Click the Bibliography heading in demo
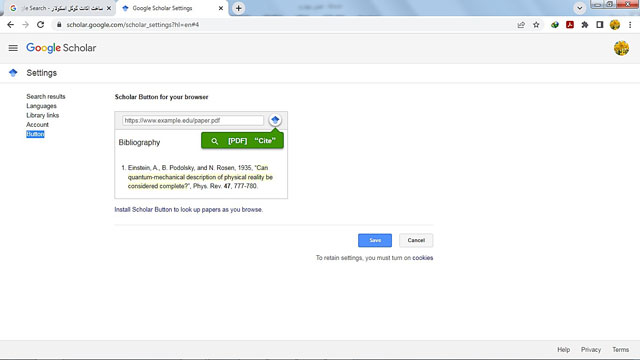The height and width of the screenshot is (360, 640). click(x=139, y=142)
